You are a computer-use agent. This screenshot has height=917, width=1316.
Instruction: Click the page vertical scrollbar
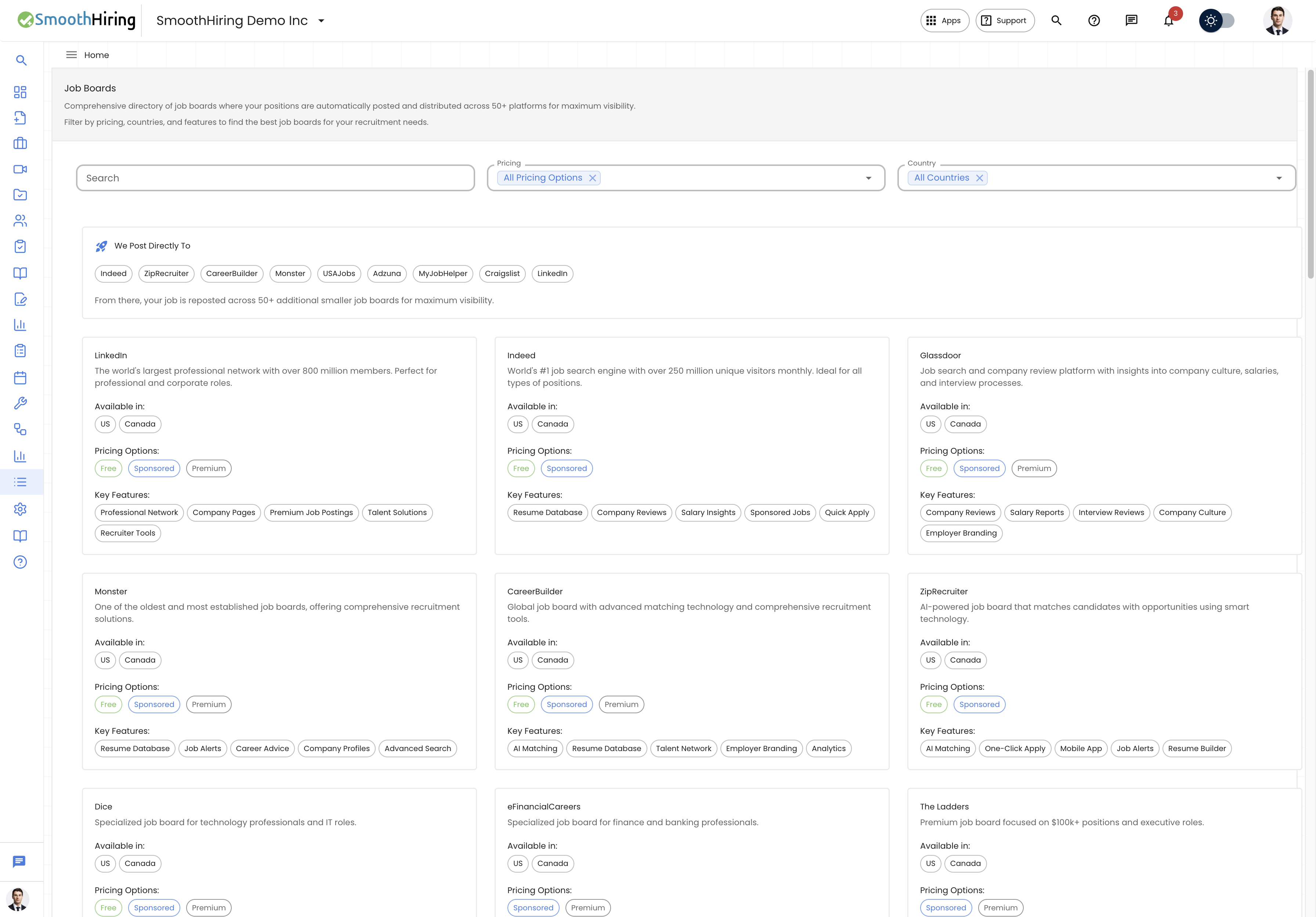[x=1310, y=174]
